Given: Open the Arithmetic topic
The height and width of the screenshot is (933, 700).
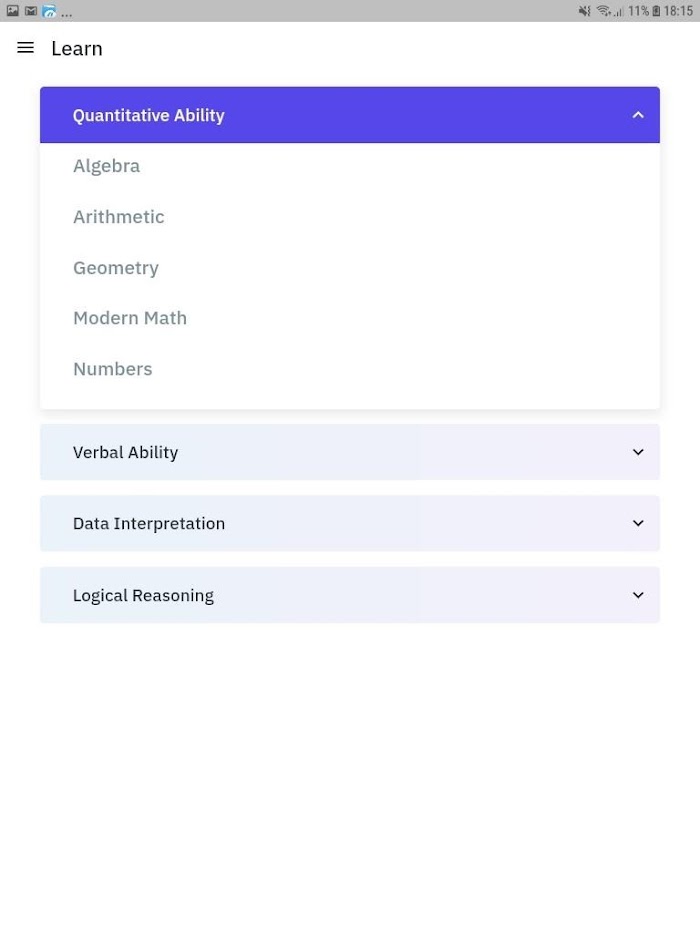Looking at the screenshot, I should click(118, 217).
